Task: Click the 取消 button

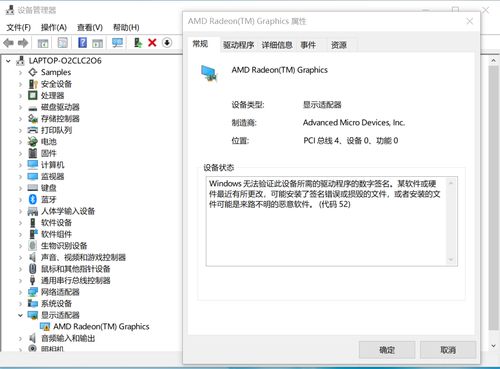Action: 448,350
